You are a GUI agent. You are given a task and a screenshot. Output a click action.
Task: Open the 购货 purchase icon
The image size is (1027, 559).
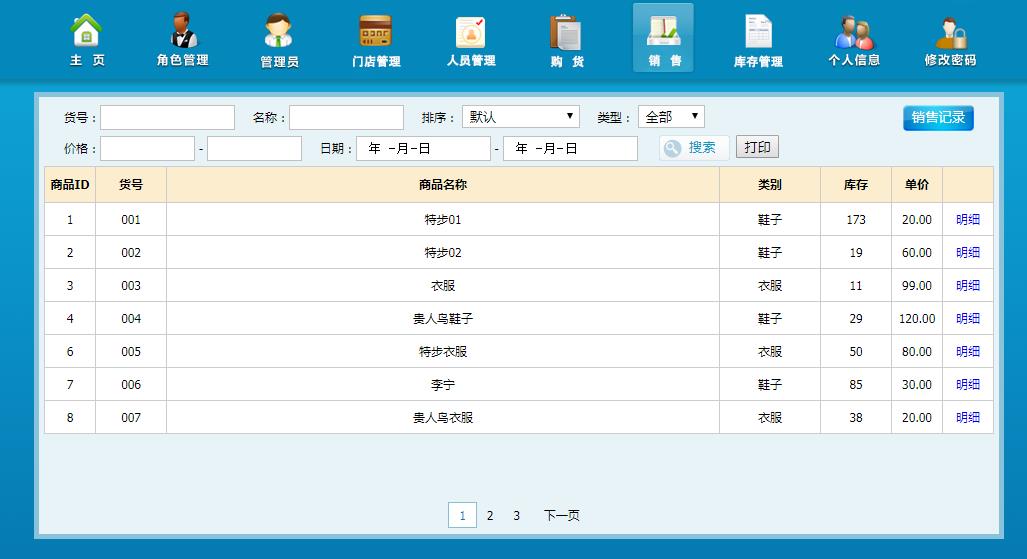pos(566,39)
